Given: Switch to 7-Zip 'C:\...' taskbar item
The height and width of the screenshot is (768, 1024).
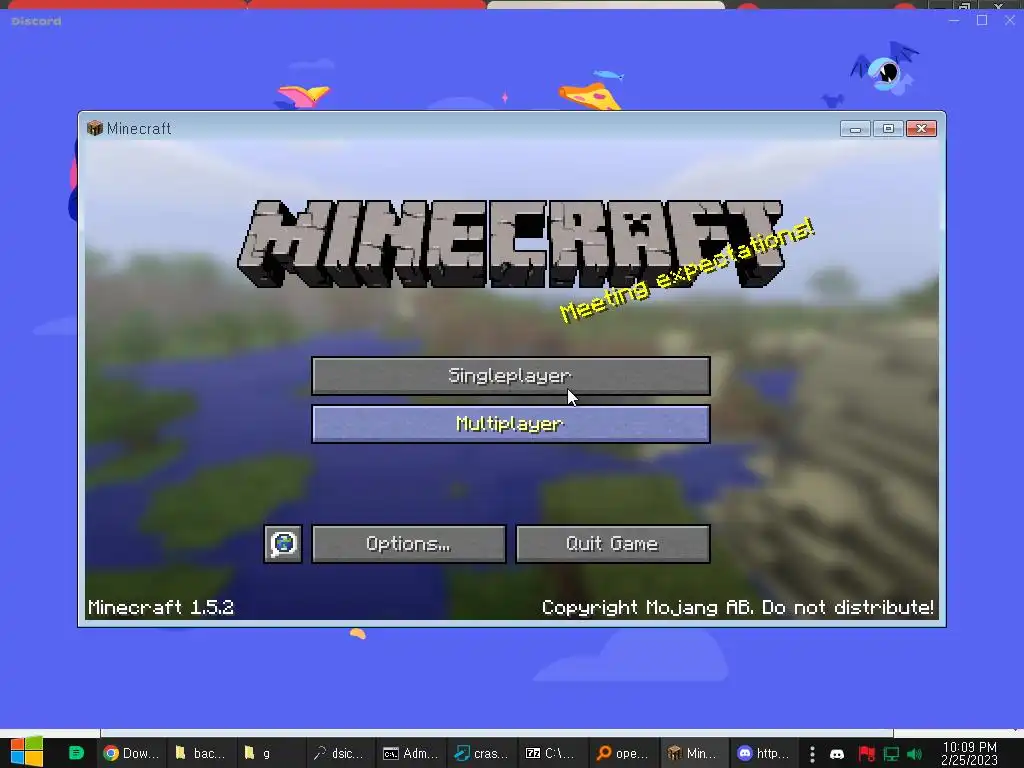Looking at the screenshot, I should pos(551,753).
